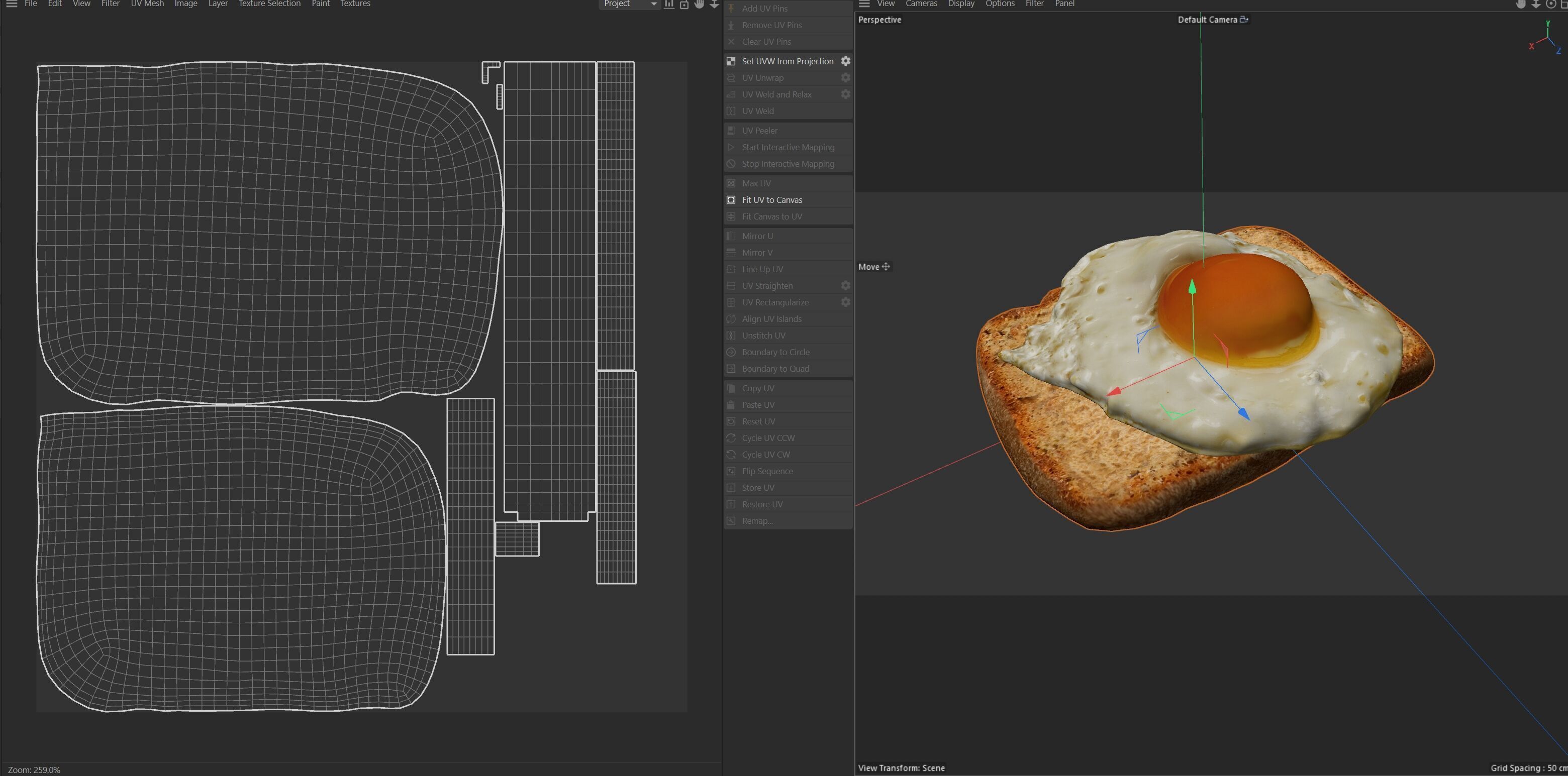Image resolution: width=1568 pixels, height=776 pixels.
Task: Click Fit UV to Canvas
Action: click(x=788, y=199)
